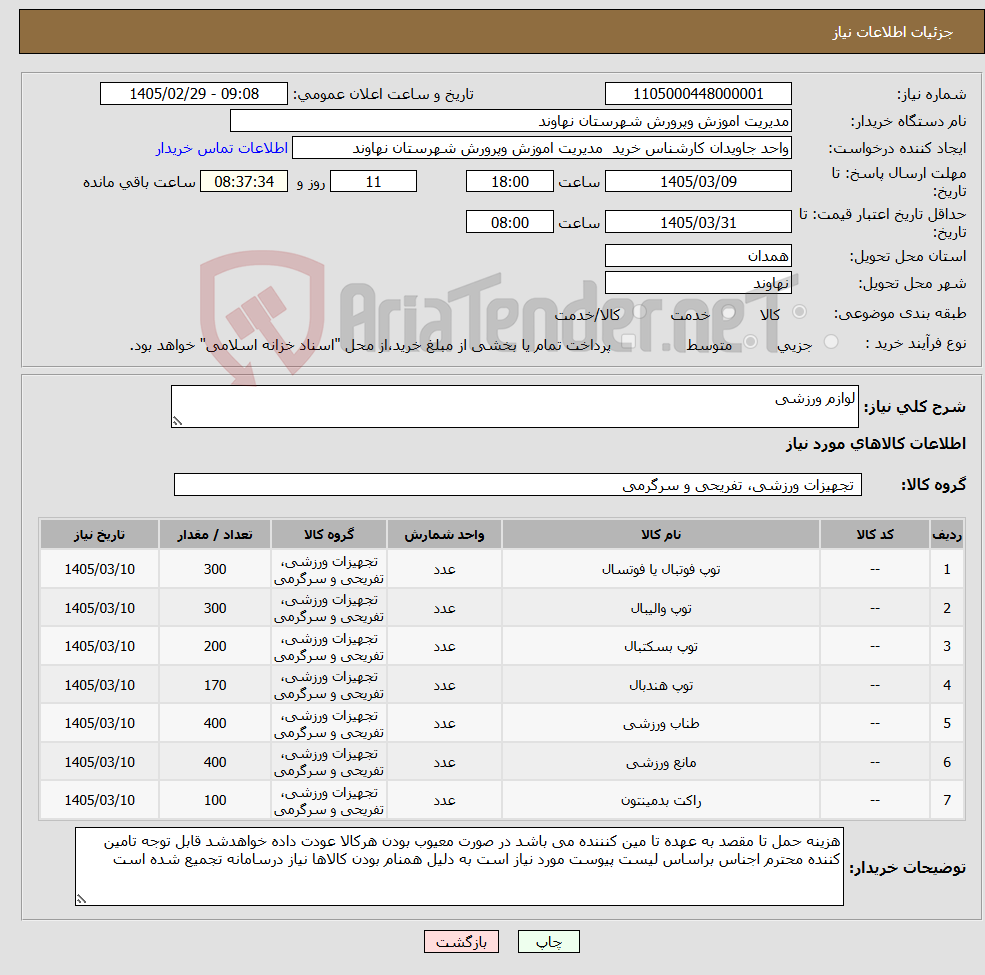Select the کالا radio button
The image size is (985, 975).
[800, 312]
